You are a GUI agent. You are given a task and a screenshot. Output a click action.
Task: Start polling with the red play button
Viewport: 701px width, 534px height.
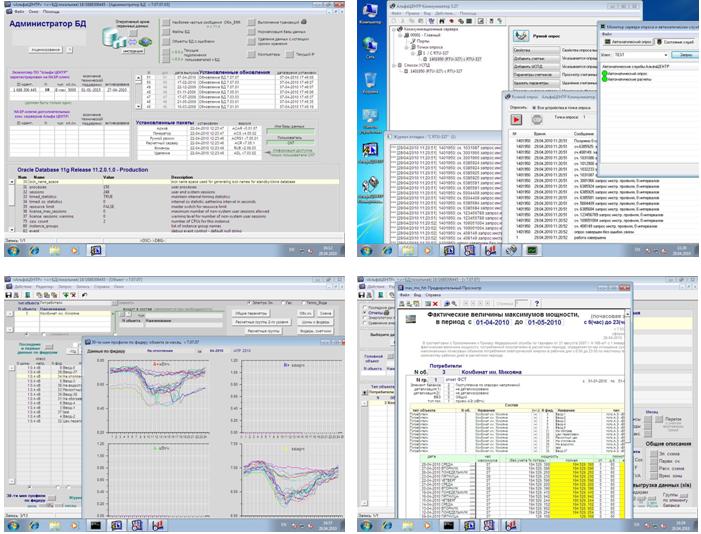[516, 119]
